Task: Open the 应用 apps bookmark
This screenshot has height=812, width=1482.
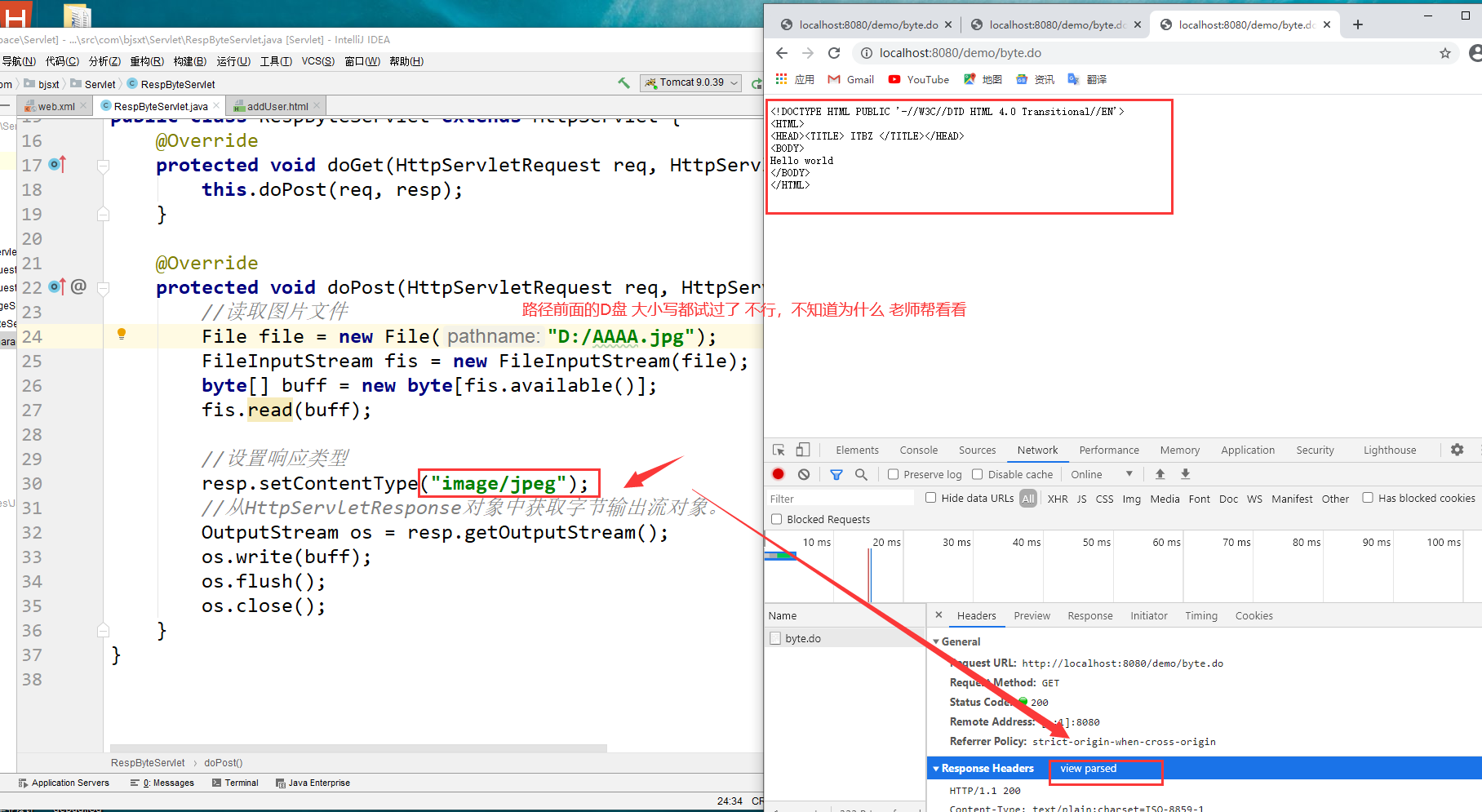Action: pyautogui.click(x=795, y=79)
